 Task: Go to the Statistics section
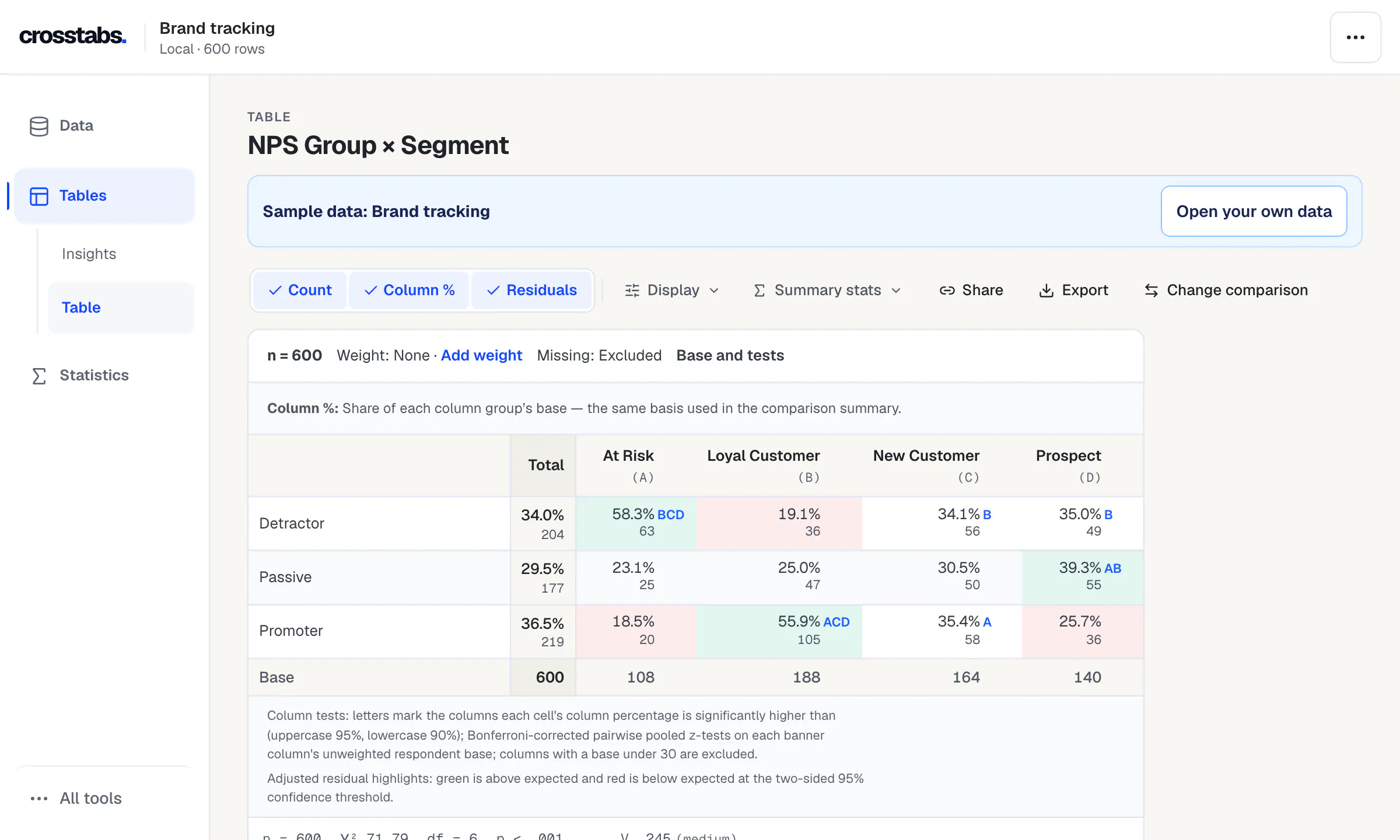pos(94,375)
